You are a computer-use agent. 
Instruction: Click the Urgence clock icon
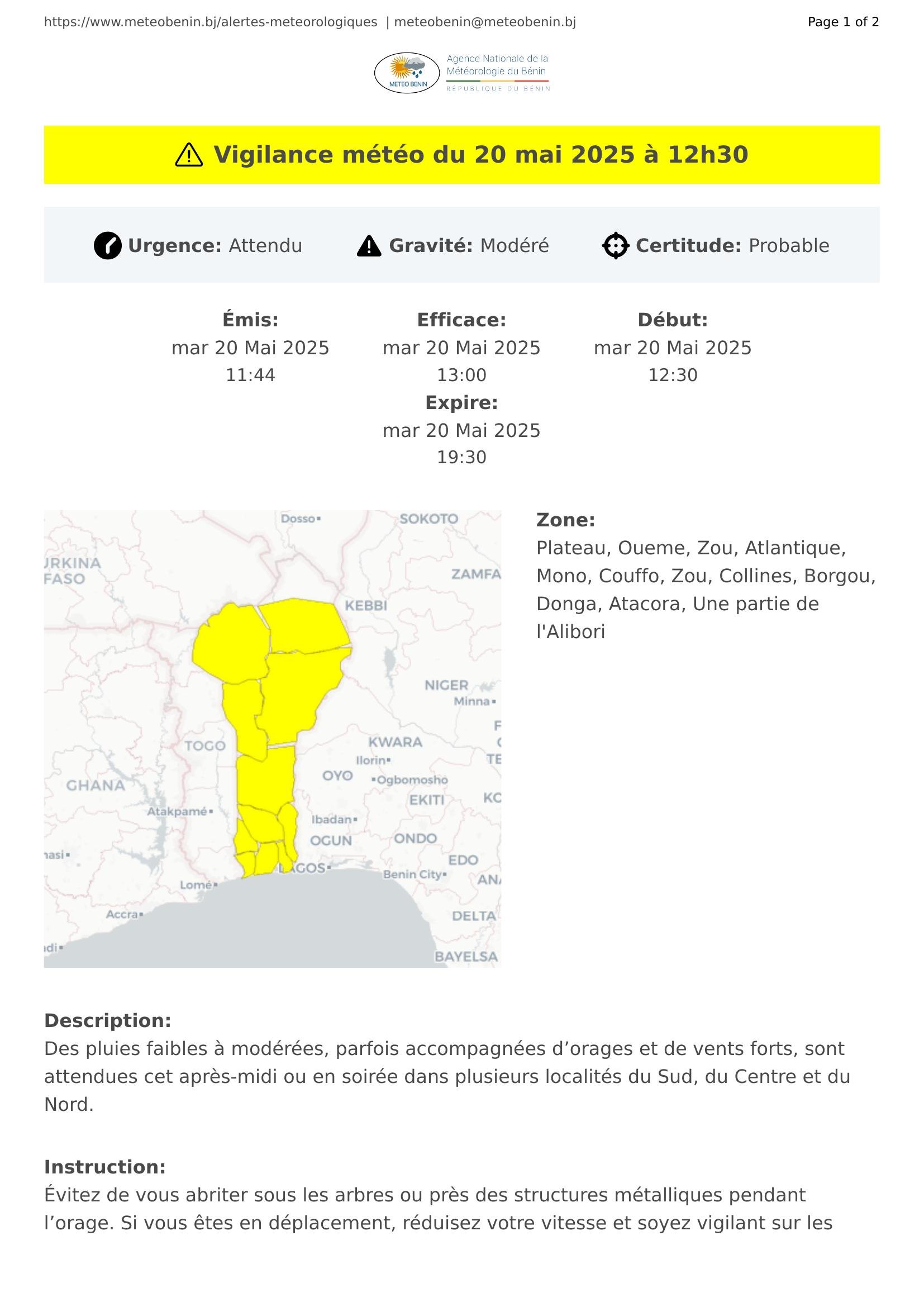[x=107, y=246]
